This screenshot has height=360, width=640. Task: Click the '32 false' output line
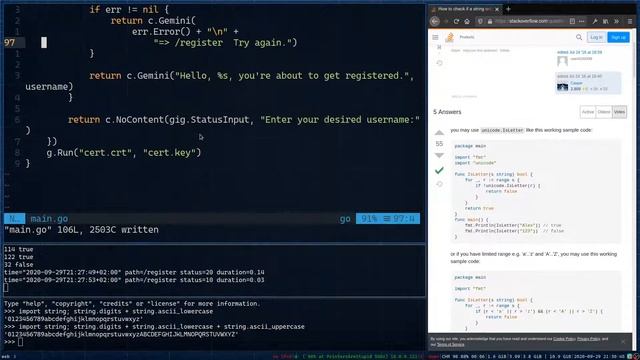point(18,264)
